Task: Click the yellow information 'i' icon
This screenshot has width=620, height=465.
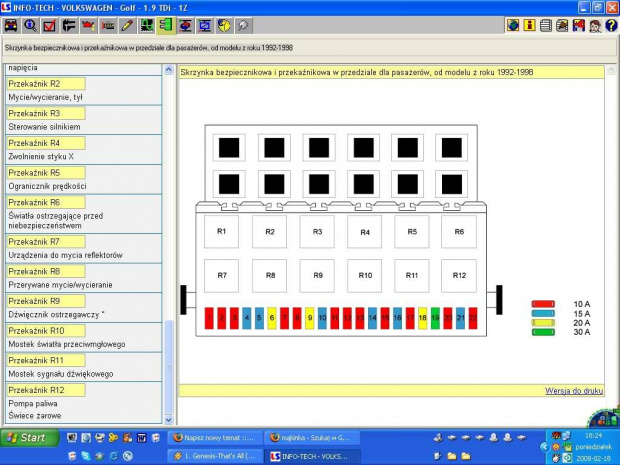Action: click(x=529, y=26)
